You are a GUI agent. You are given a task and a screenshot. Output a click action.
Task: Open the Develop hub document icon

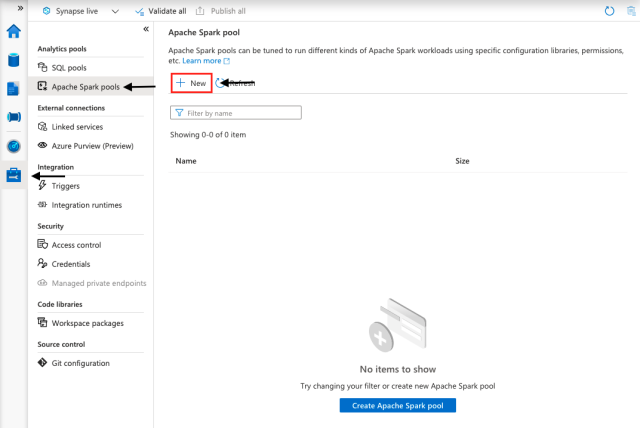[13, 89]
